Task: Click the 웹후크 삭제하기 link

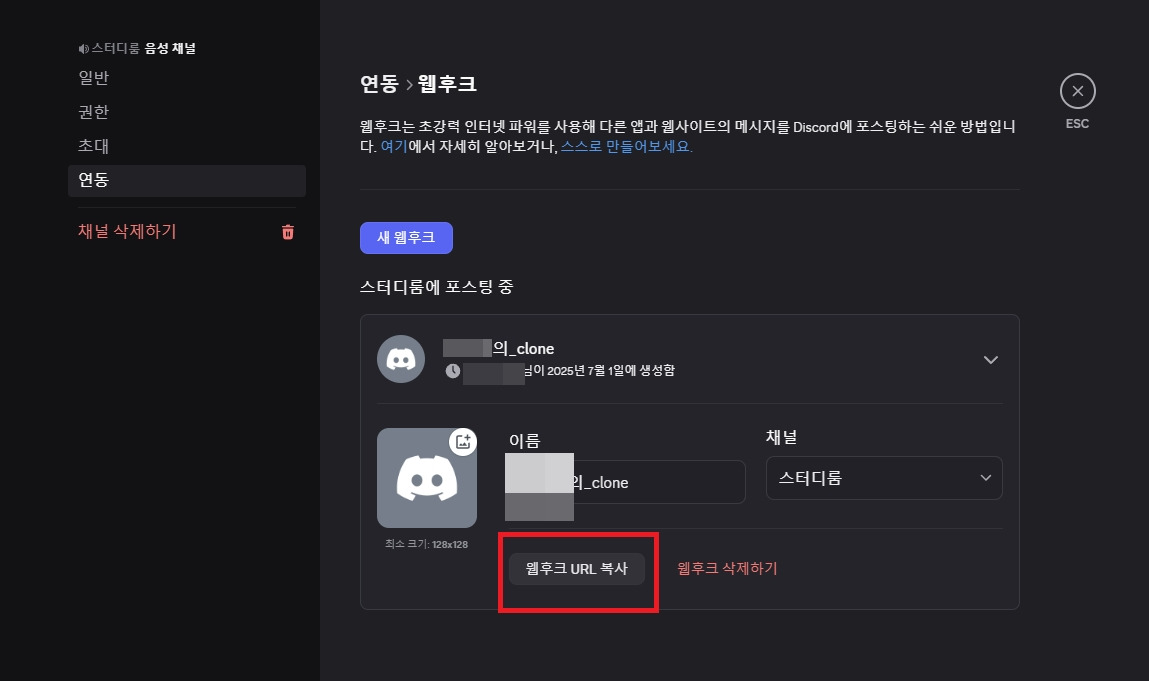Action: click(x=727, y=568)
